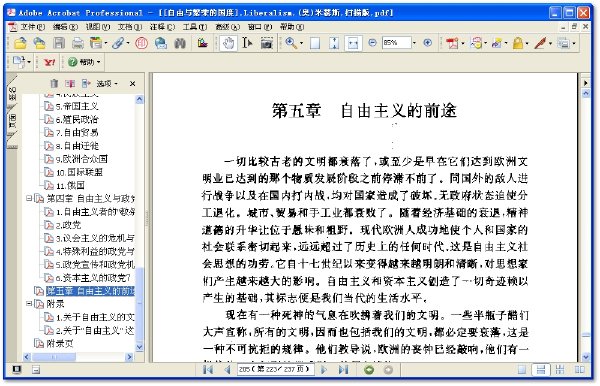Close the bookmarks panel with X
Viewport: 600px width, 386px height.
tap(132, 83)
